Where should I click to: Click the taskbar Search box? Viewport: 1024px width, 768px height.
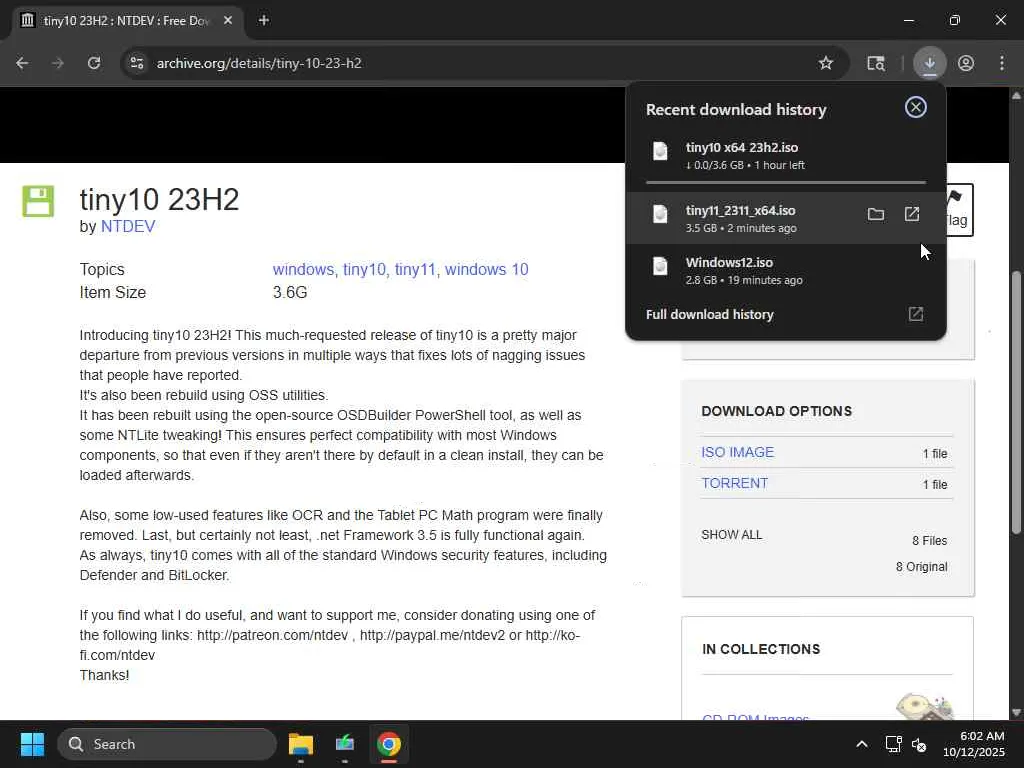[167, 744]
